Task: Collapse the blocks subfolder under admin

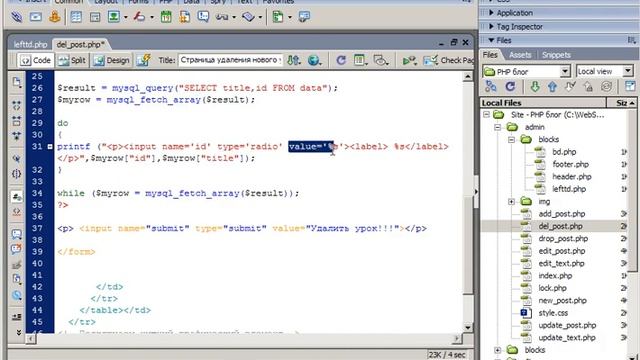Action: pyautogui.click(x=511, y=140)
